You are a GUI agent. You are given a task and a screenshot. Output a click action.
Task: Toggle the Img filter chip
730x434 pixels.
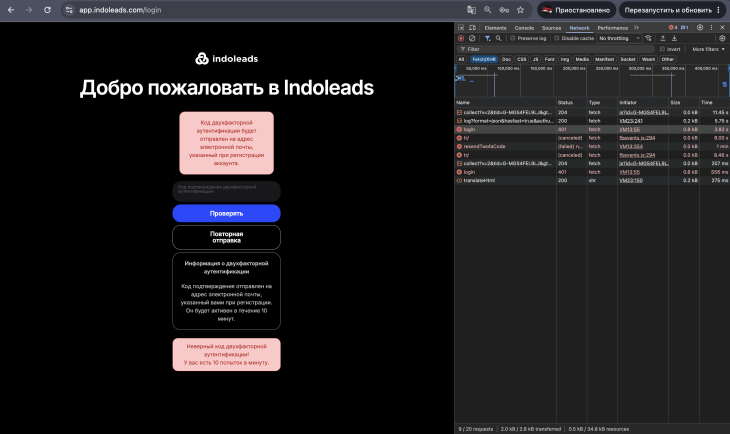point(565,59)
